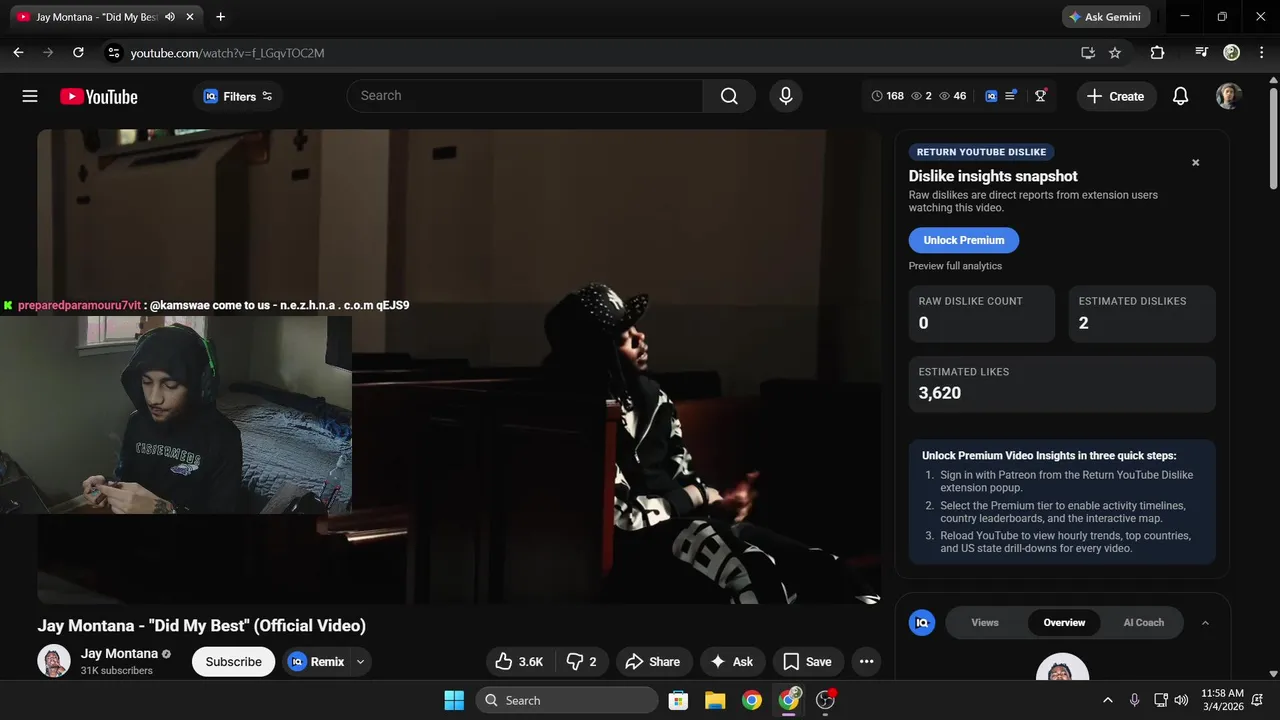Screen dimensions: 1280x720
Task: Click the Create button
Action: [1116, 96]
